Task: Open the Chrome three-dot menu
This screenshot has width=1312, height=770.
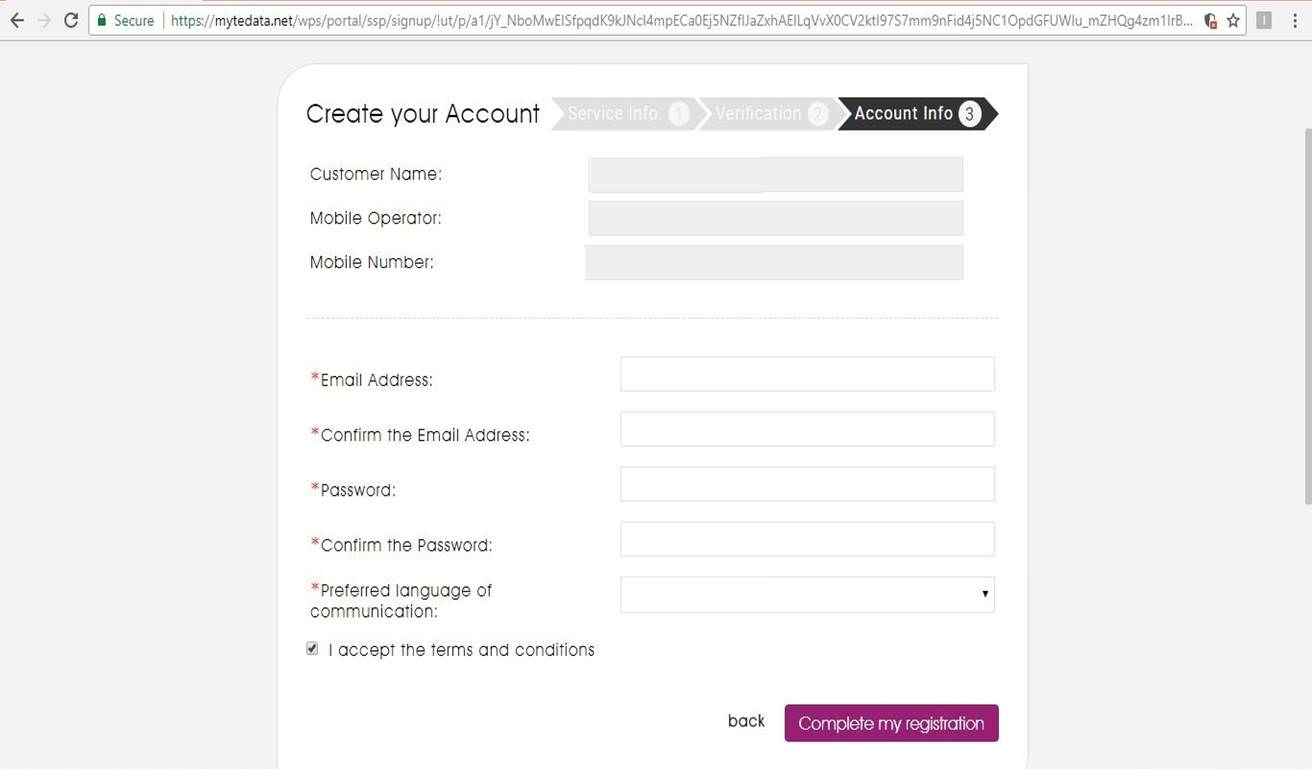Action: 1294,20
